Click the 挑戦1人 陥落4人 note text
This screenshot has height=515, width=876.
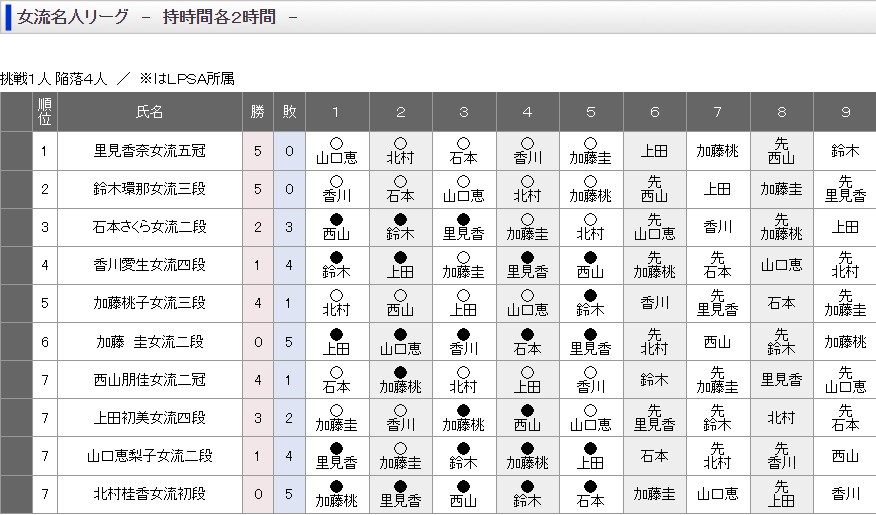pos(54,79)
